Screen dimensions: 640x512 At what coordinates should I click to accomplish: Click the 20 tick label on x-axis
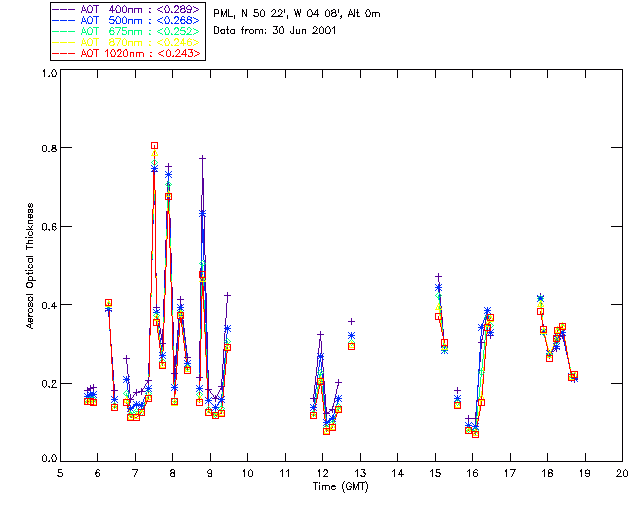point(622,472)
